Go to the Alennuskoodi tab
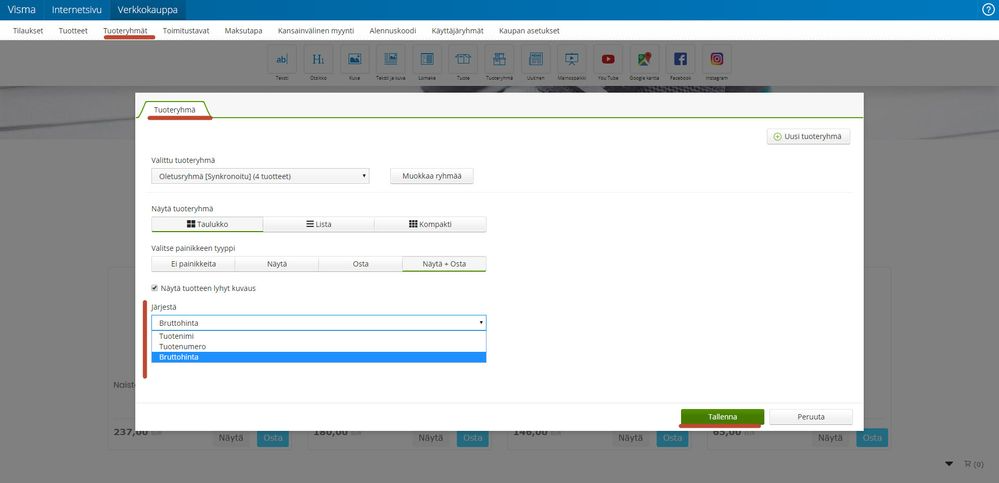 (392, 31)
